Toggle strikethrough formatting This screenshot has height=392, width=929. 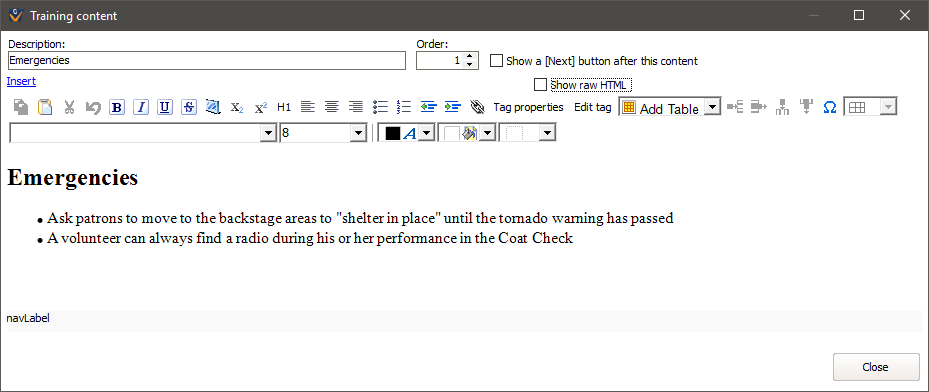click(189, 107)
